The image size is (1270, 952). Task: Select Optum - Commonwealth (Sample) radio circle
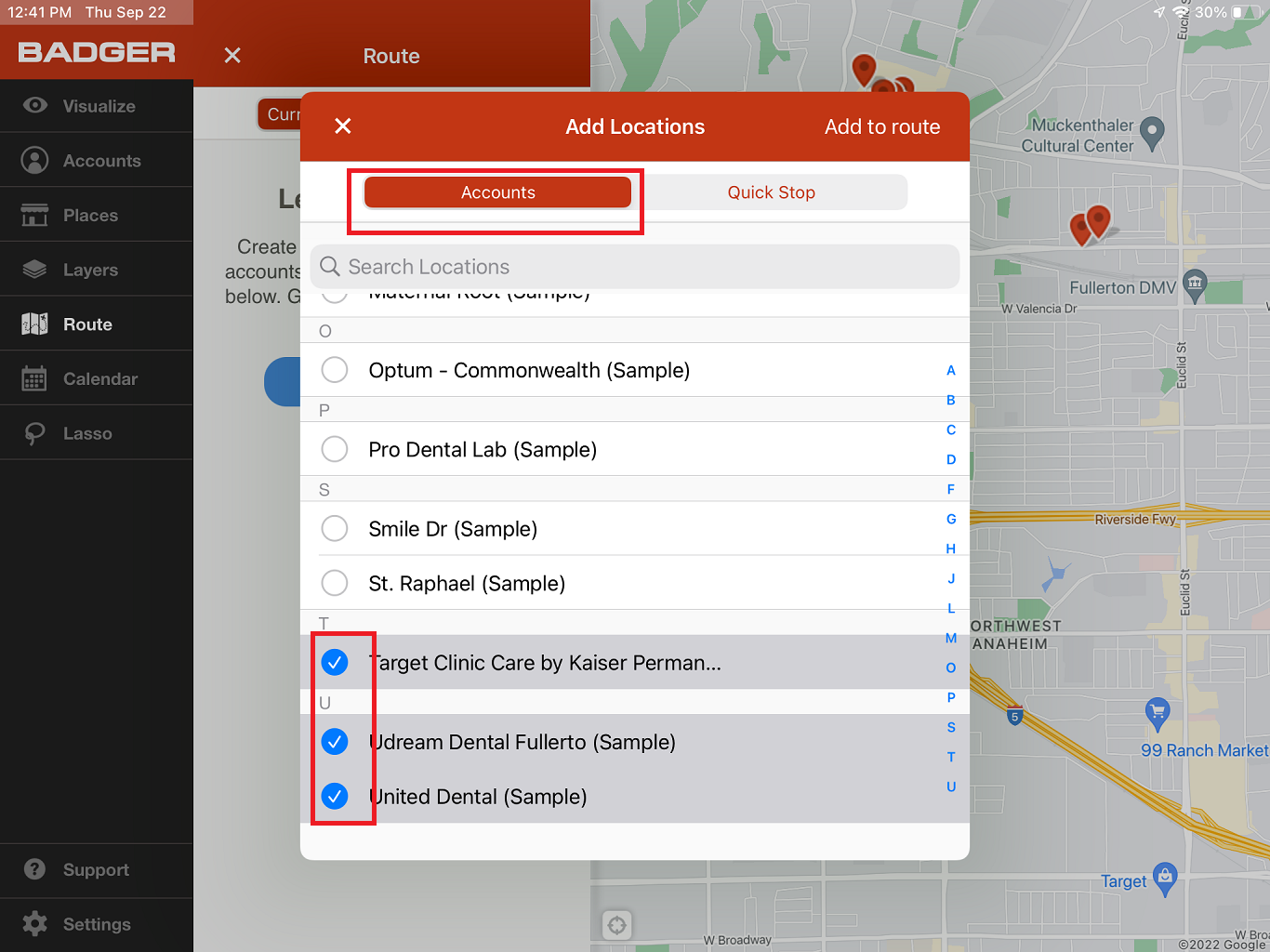pos(335,370)
